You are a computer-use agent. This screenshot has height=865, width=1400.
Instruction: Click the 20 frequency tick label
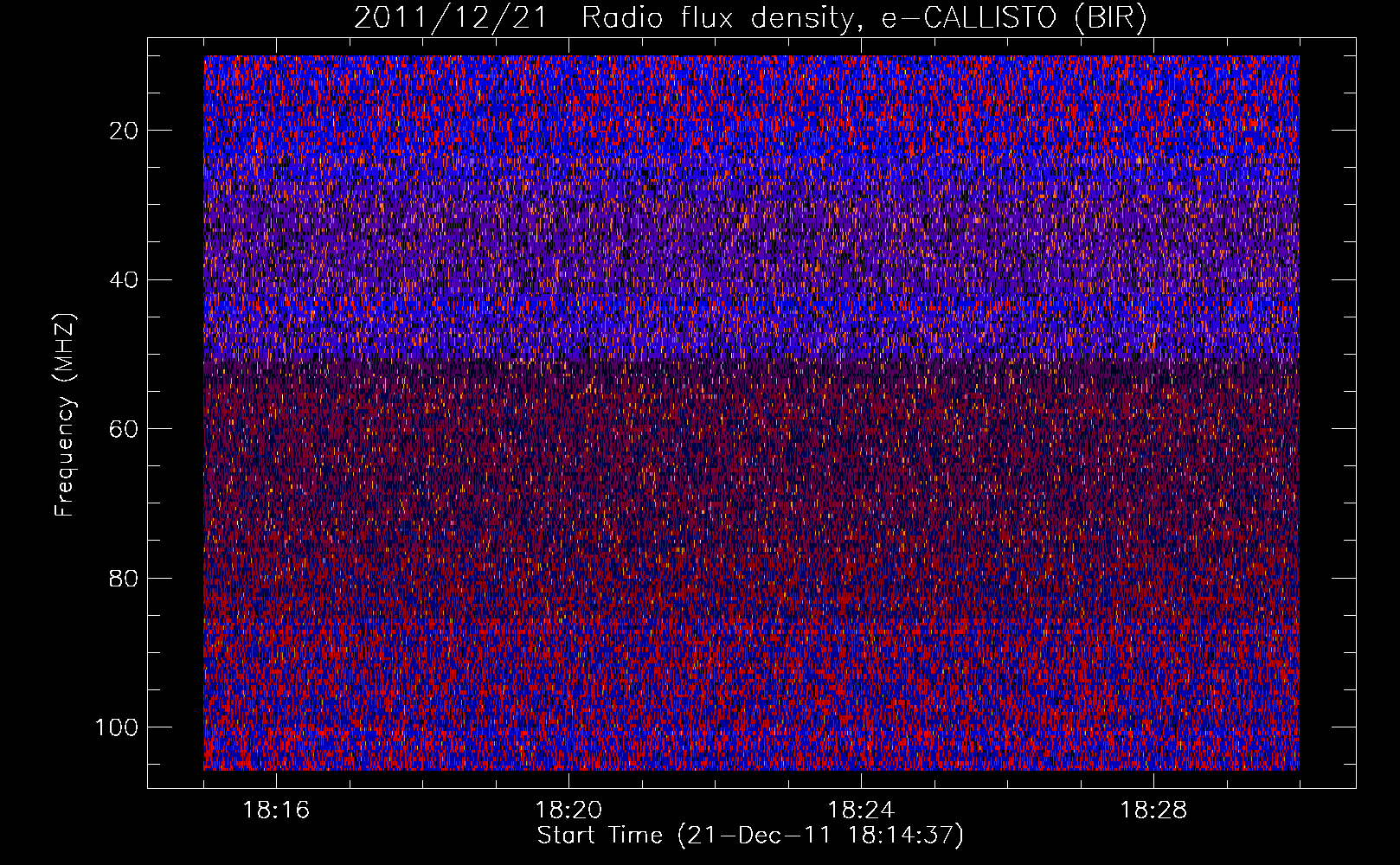pos(125,131)
